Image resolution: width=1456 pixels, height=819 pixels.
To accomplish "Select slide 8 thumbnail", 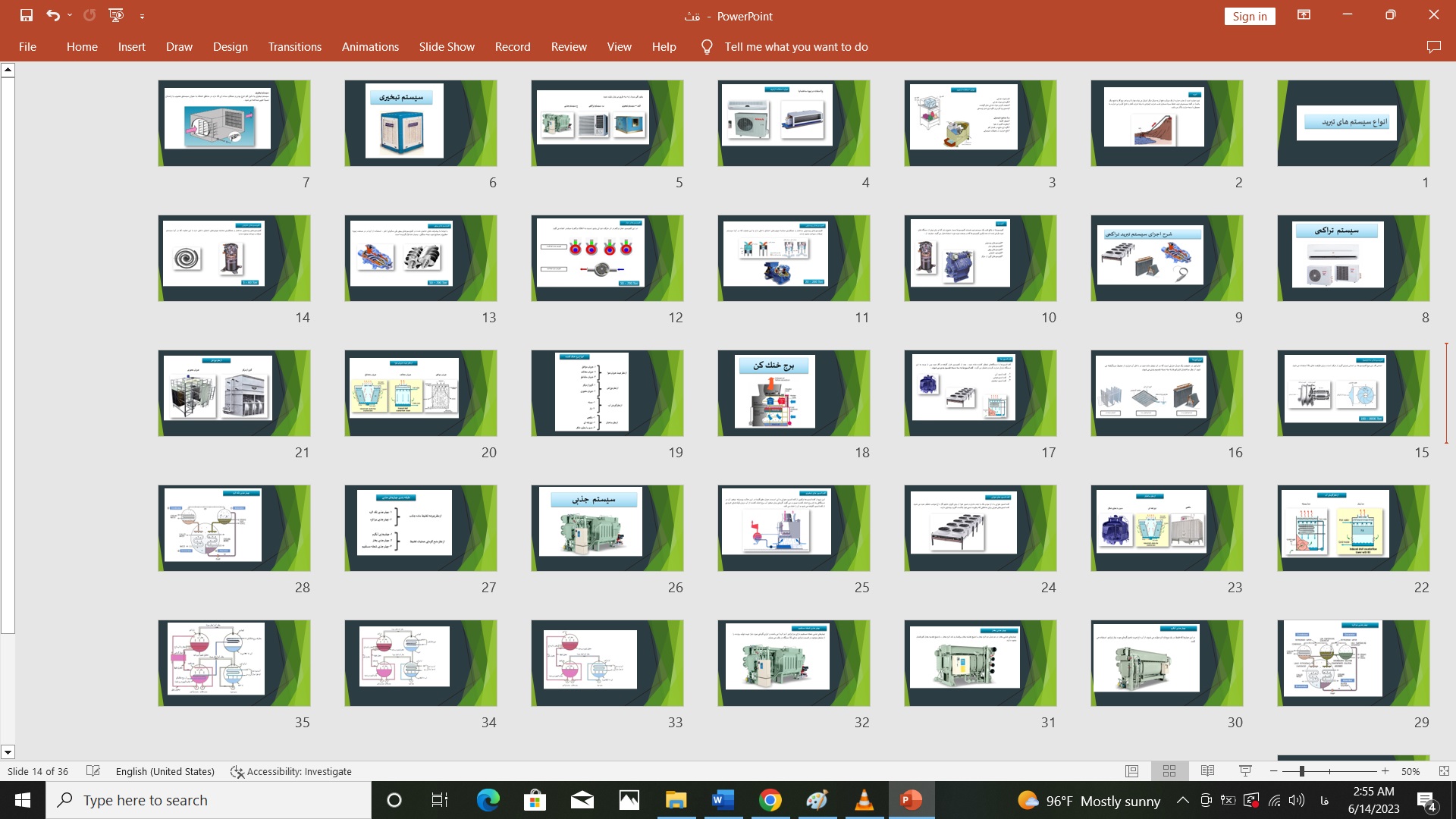I will (1353, 258).
